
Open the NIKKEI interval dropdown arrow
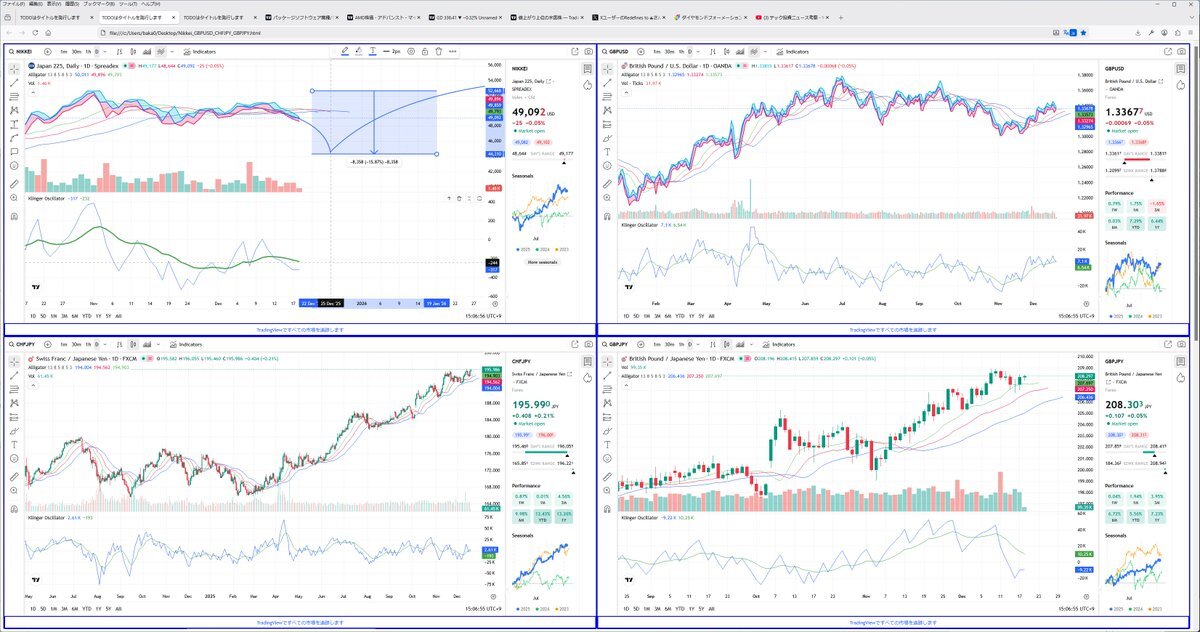click(105, 51)
